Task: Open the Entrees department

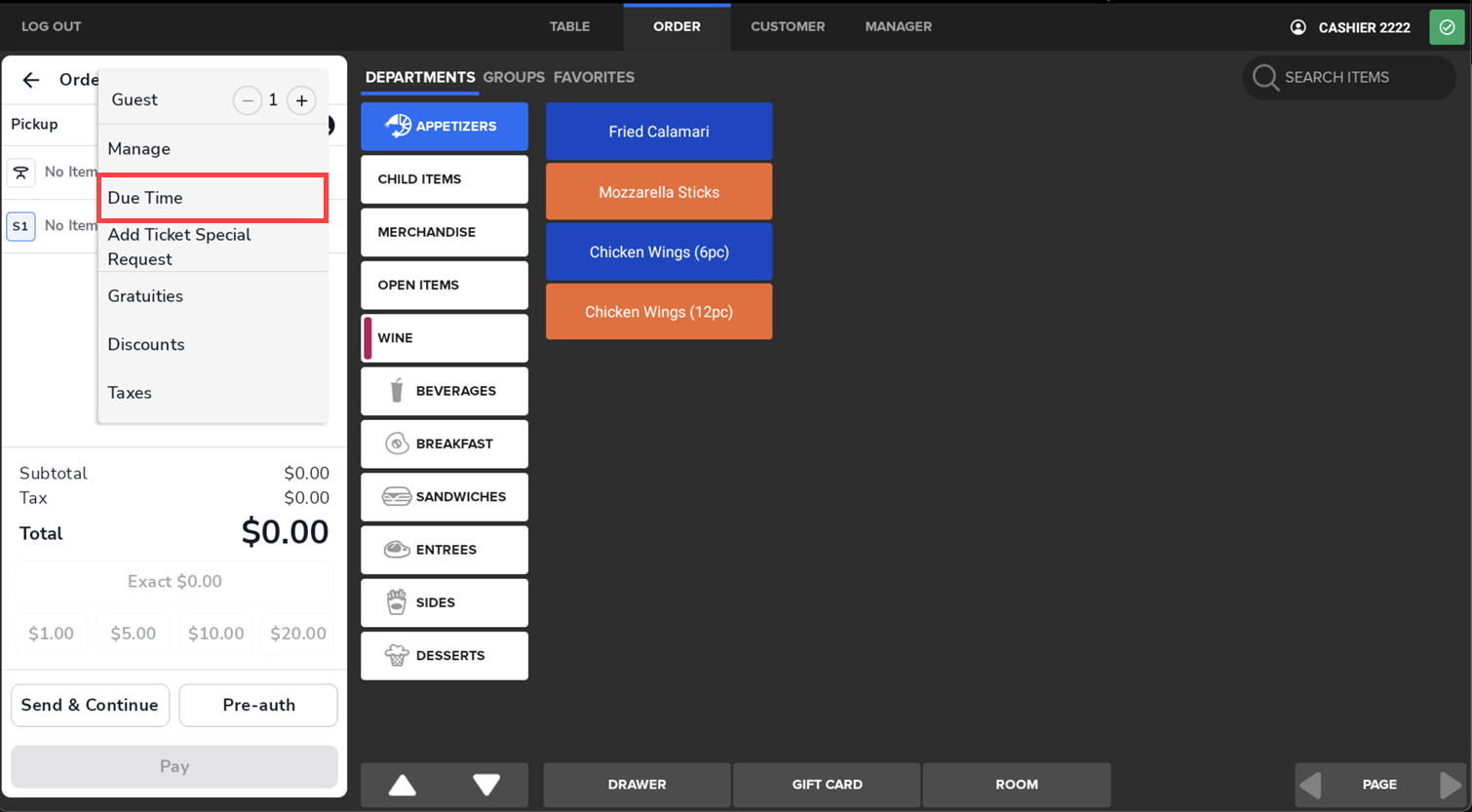Action: point(445,550)
